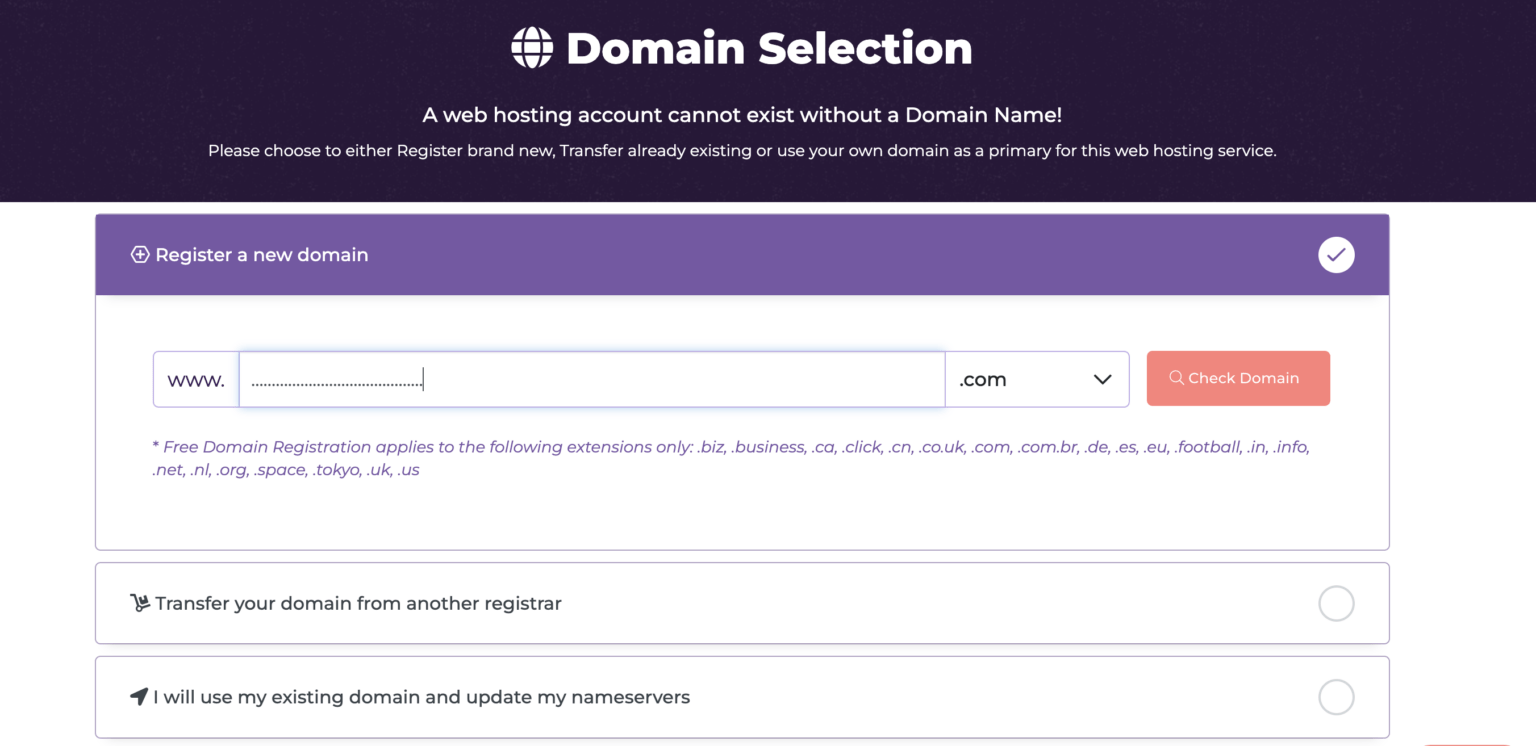Image resolution: width=1536 pixels, height=746 pixels.
Task: Select the radio button to transfer your domain
Action: tap(1336, 603)
